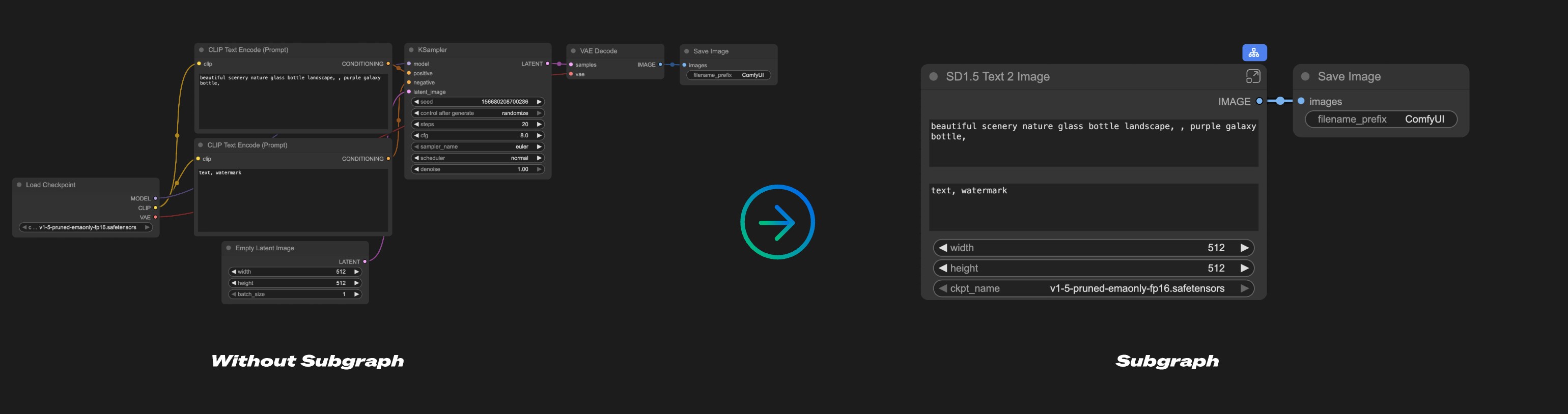Open the sampler_name euler dropdown
Image resolution: width=1568 pixels, height=414 pixels.
click(477, 146)
